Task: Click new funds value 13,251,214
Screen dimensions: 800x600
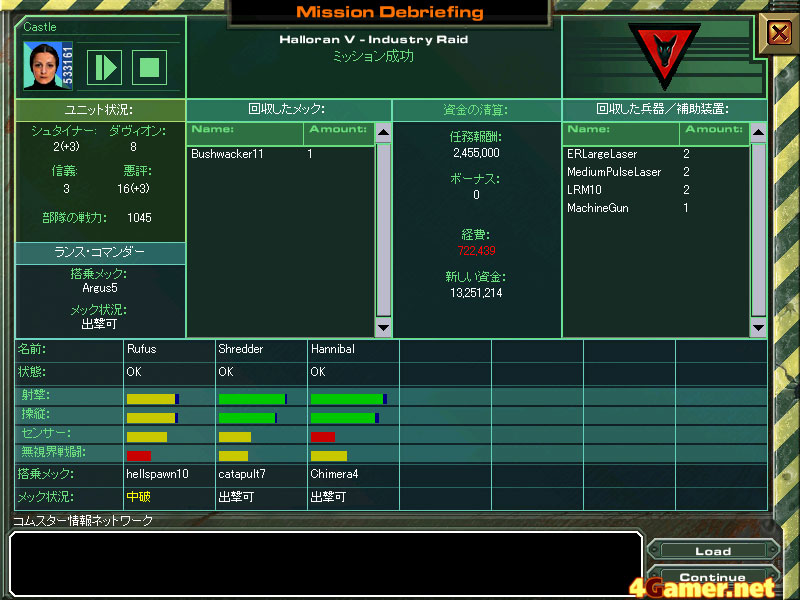Action: (x=476, y=293)
